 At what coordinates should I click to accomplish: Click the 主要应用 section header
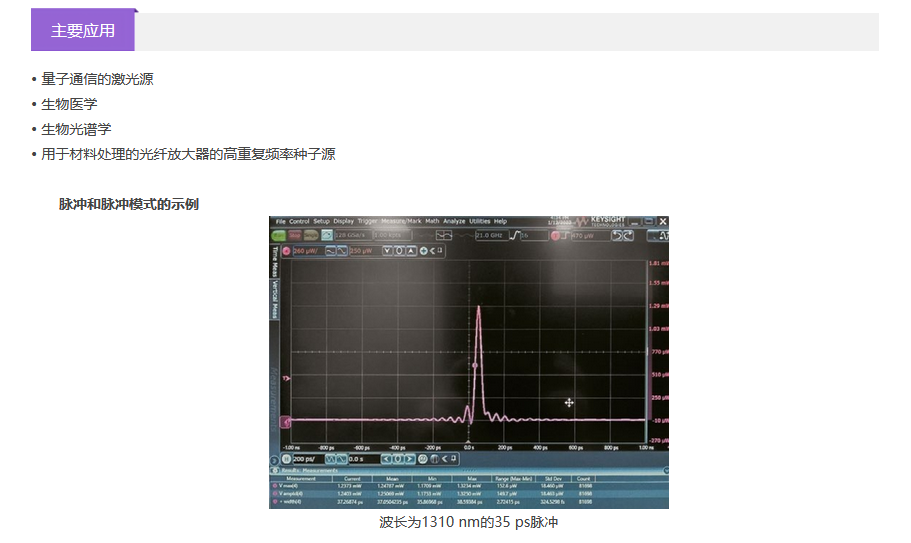tap(83, 30)
